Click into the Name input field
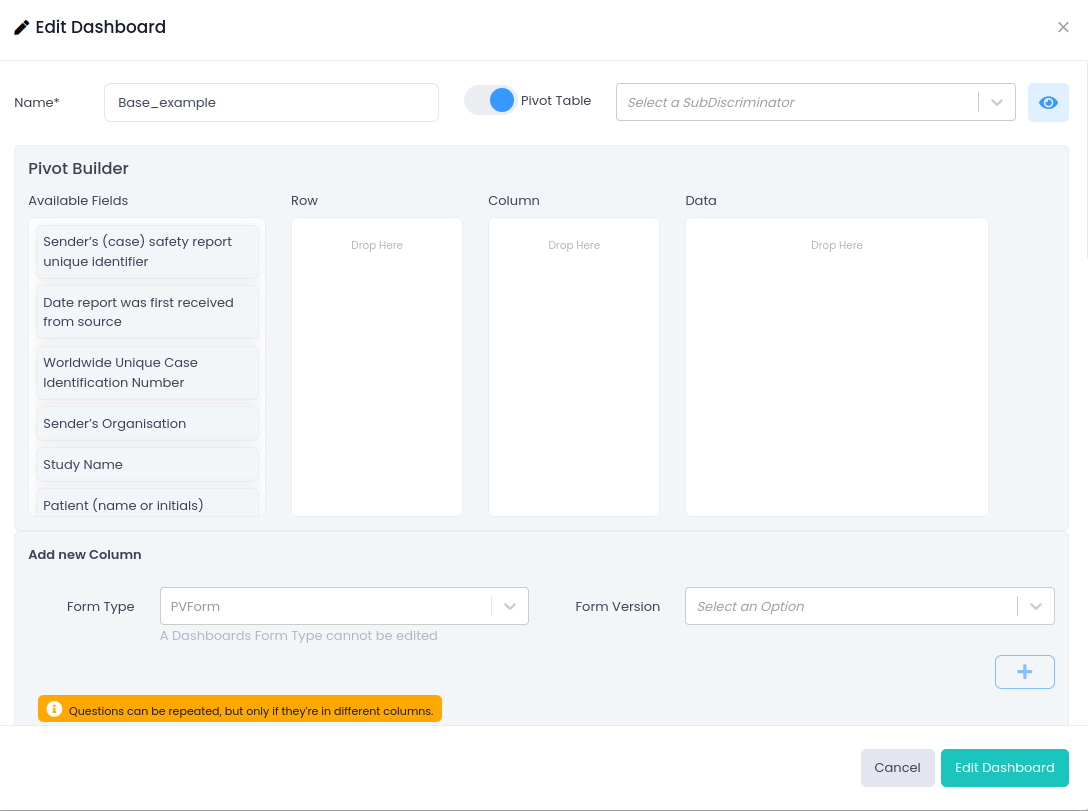The image size is (1088, 811). (x=271, y=103)
